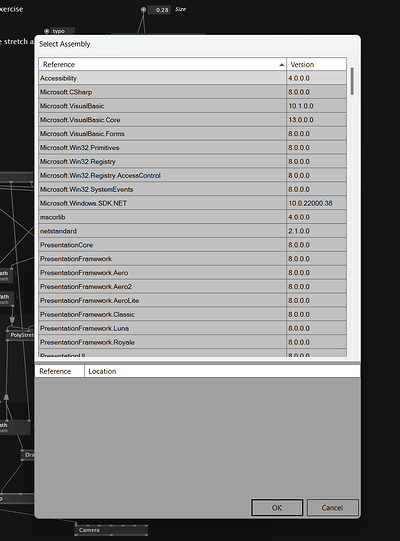Sort by the Reference column header
This screenshot has height=541, width=400.
coord(162,65)
